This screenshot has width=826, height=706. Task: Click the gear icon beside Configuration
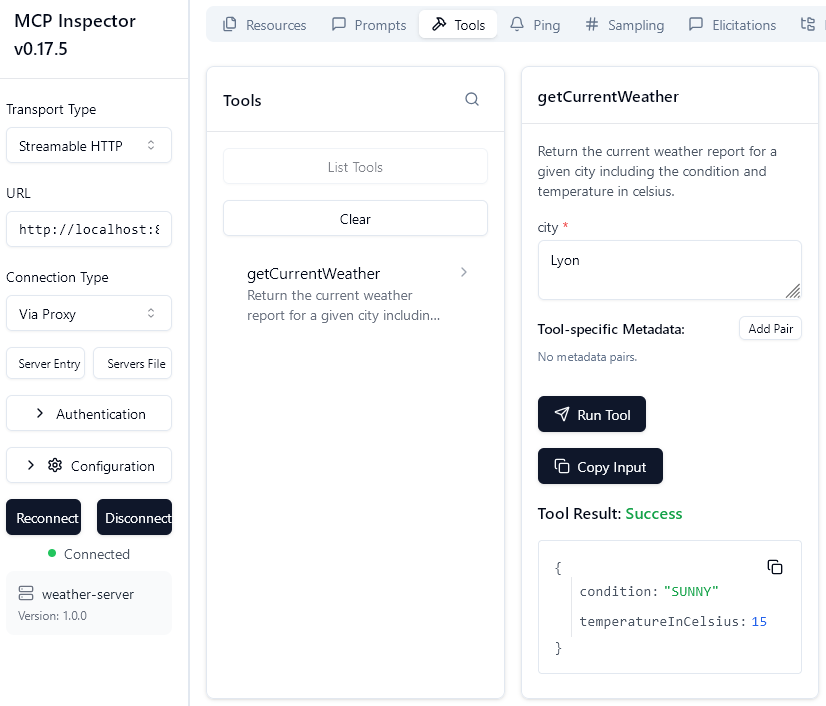55,465
